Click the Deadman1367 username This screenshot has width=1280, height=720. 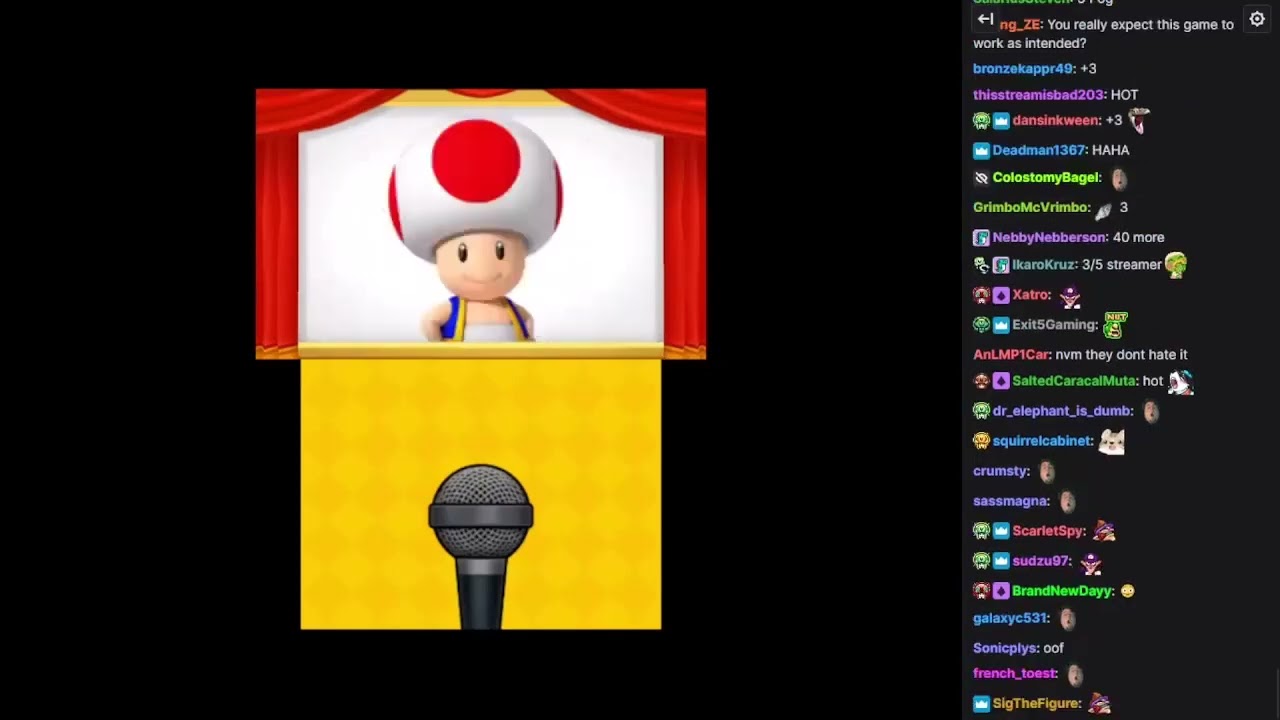coord(1038,151)
